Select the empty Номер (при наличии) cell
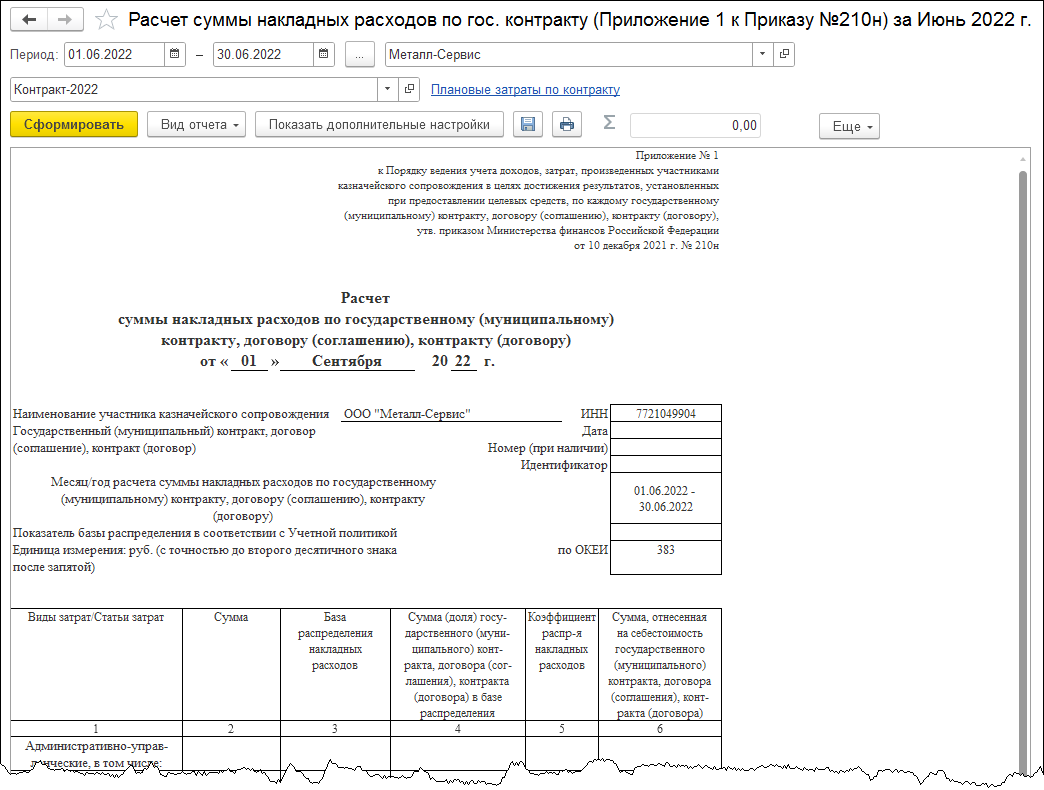This screenshot has height=790, width=1044. click(666, 447)
